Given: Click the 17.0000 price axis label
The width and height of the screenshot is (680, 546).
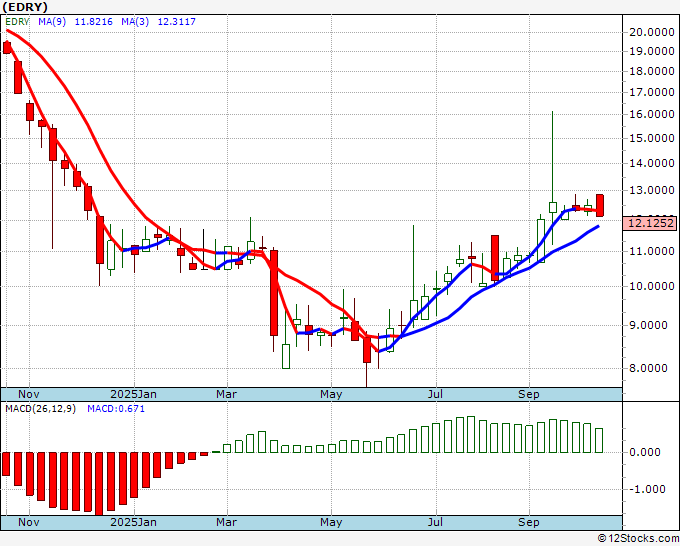Looking at the screenshot, I should [651, 92].
